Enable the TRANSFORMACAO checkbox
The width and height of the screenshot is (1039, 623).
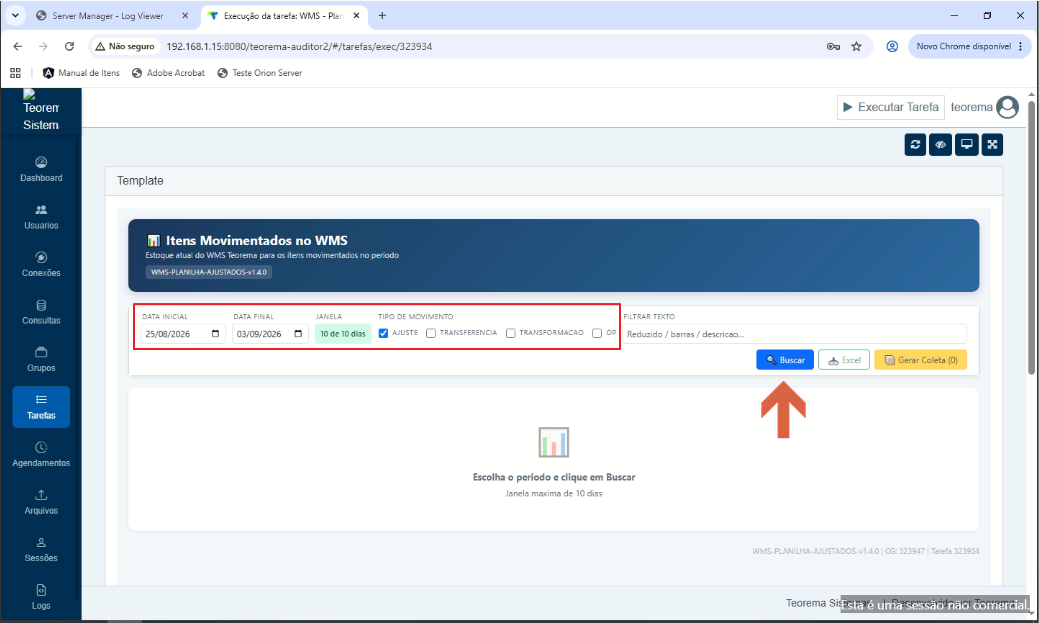(x=510, y=333)
